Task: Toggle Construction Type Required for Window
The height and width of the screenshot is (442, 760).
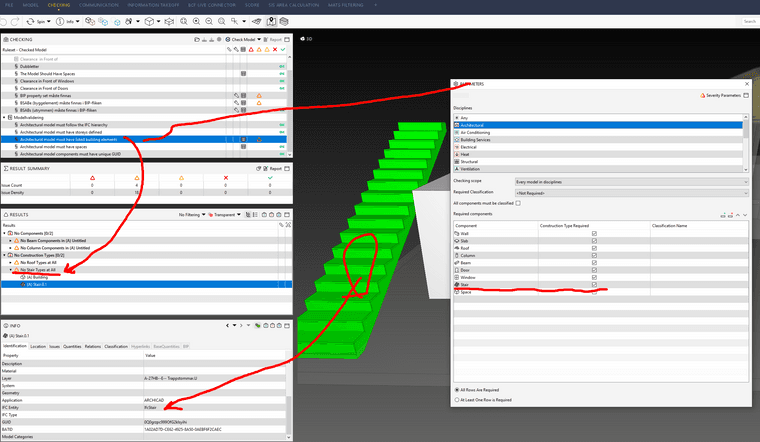Action: (x=594, y=277)
